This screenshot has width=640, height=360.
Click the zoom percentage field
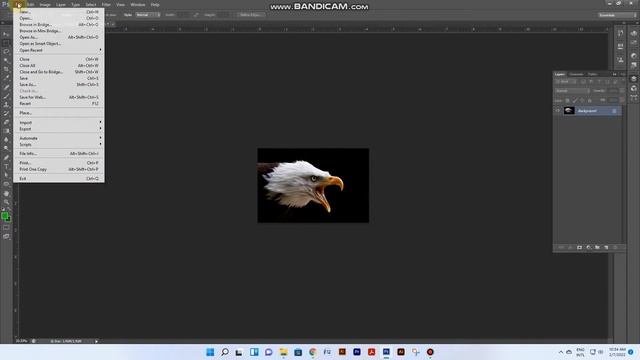pyautogui.click(x=21, y=341)
